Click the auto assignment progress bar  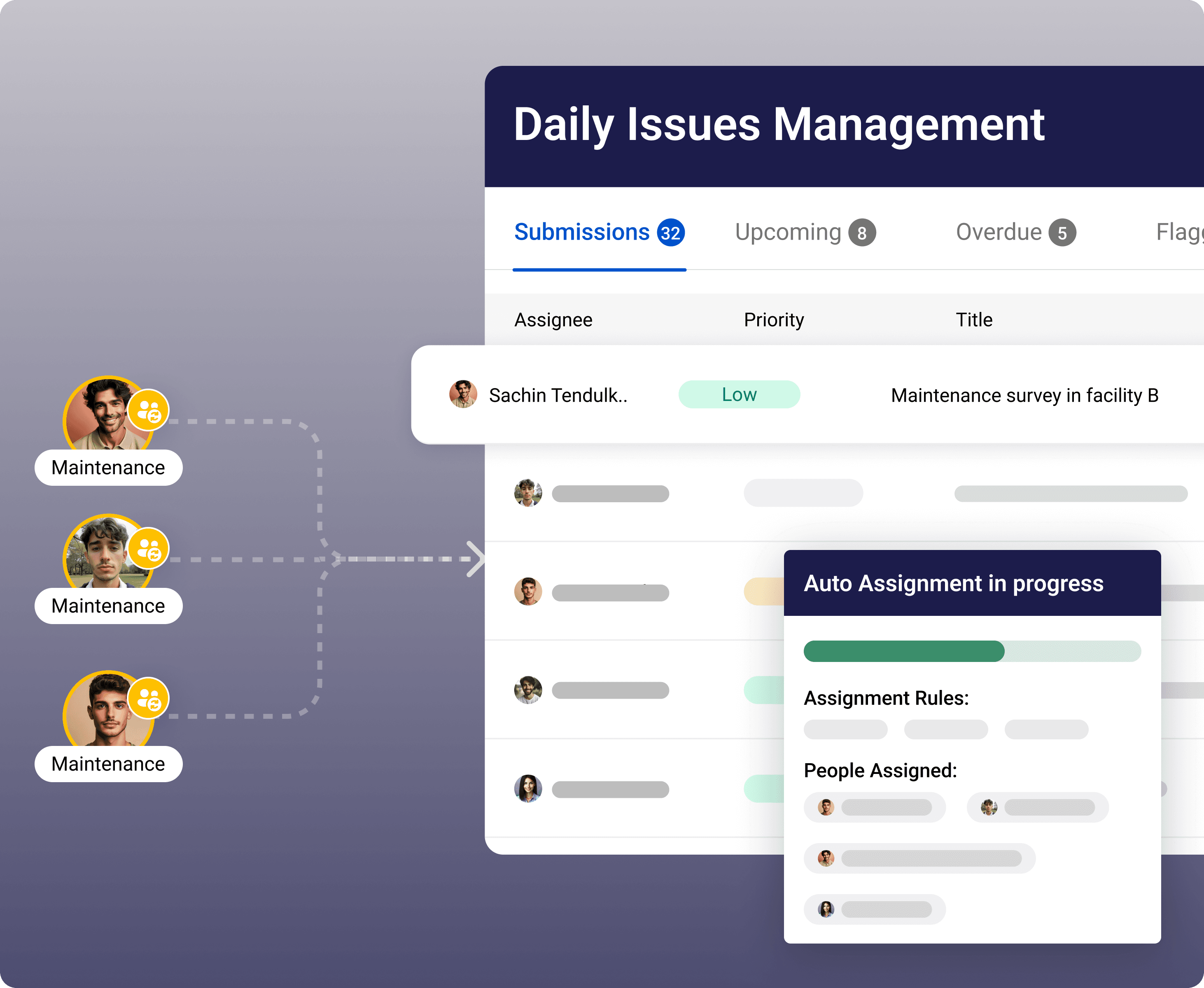[x=972, y=651]
